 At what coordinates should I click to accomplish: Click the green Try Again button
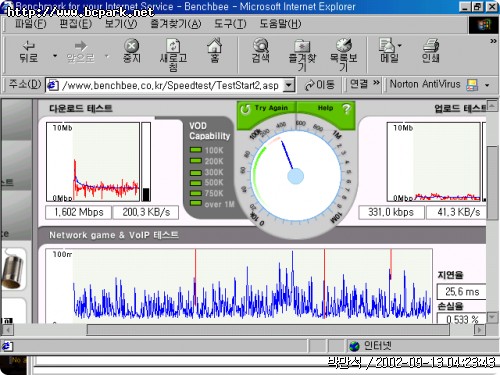266,108
